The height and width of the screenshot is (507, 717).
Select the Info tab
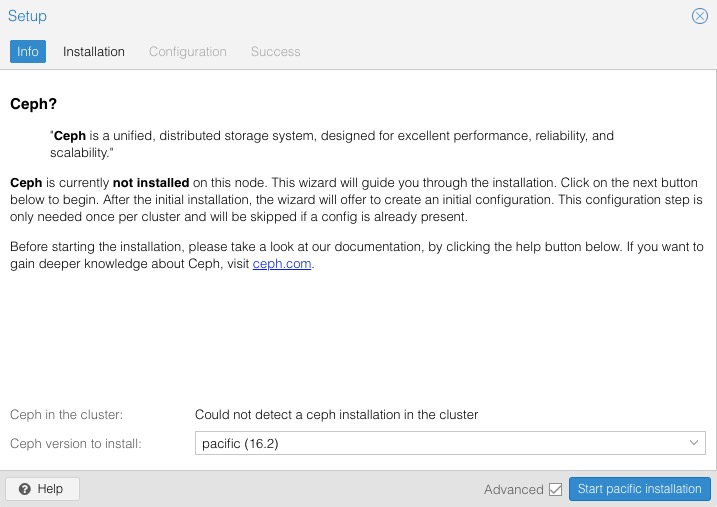click(x=28, y=51)
